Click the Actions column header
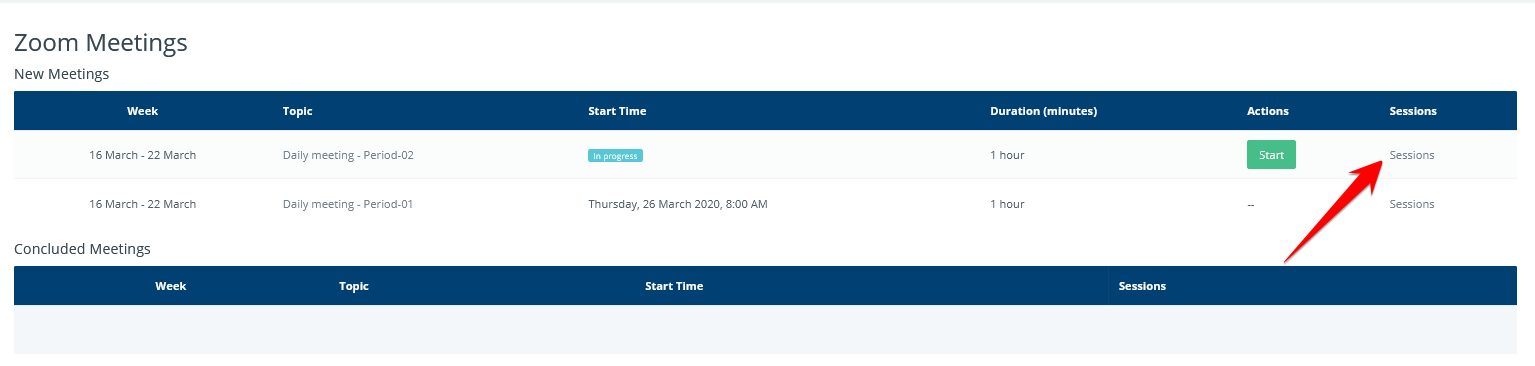Viewport: 1535px width, 366px height. (x=1268, y=111)
